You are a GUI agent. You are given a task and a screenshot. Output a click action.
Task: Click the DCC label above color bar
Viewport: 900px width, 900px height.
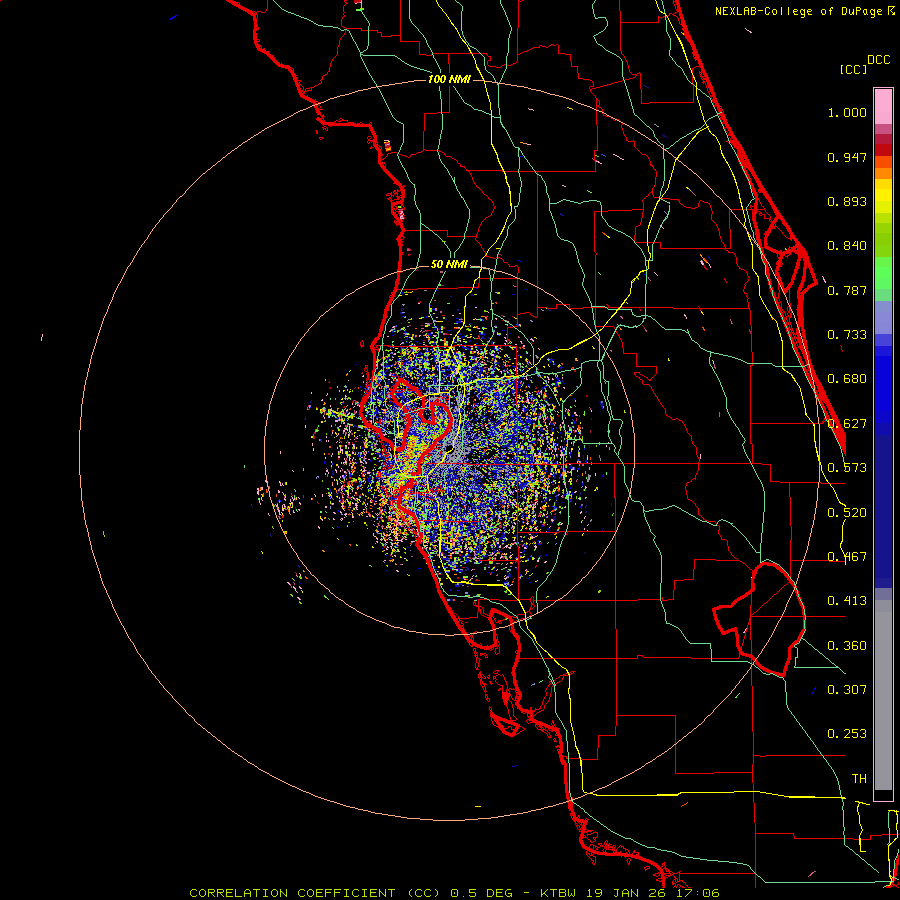(x=878, y=60)
